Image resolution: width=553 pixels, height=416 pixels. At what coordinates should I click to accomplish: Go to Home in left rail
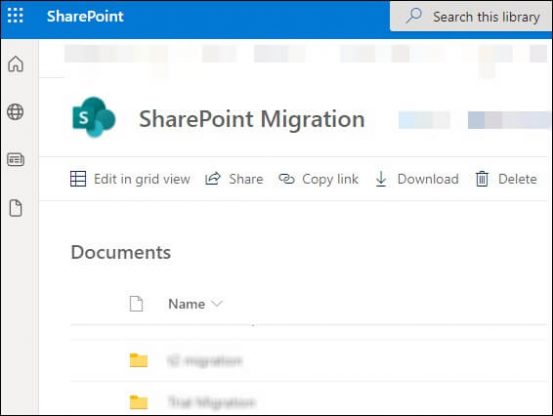[x=16, y=64]
